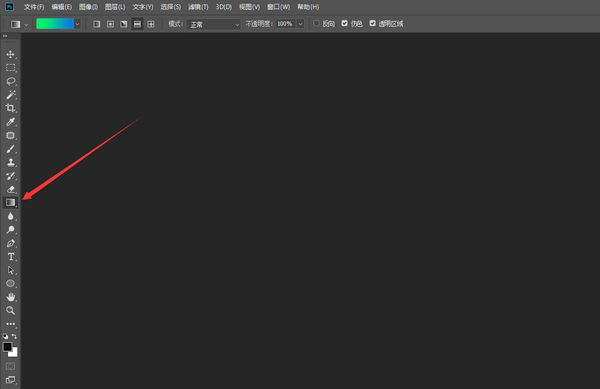Choose the Eyedropper tool

[10, 122]
